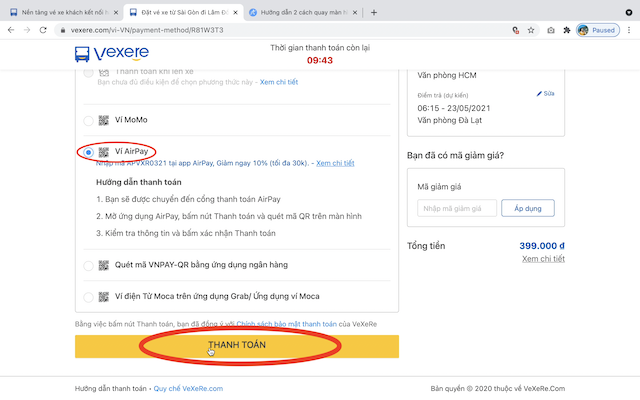Select the Ví AirPay radio button
This screenshot has height=400, width=640.
coord(88,153)
